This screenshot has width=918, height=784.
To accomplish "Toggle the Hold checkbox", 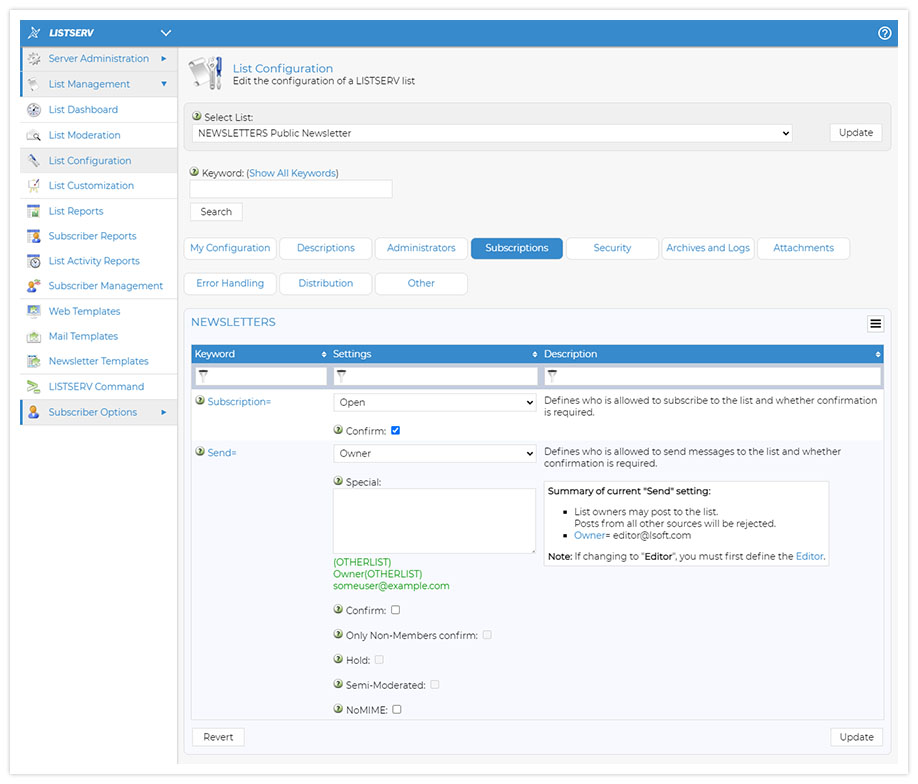I will click(x=379, y=660).
